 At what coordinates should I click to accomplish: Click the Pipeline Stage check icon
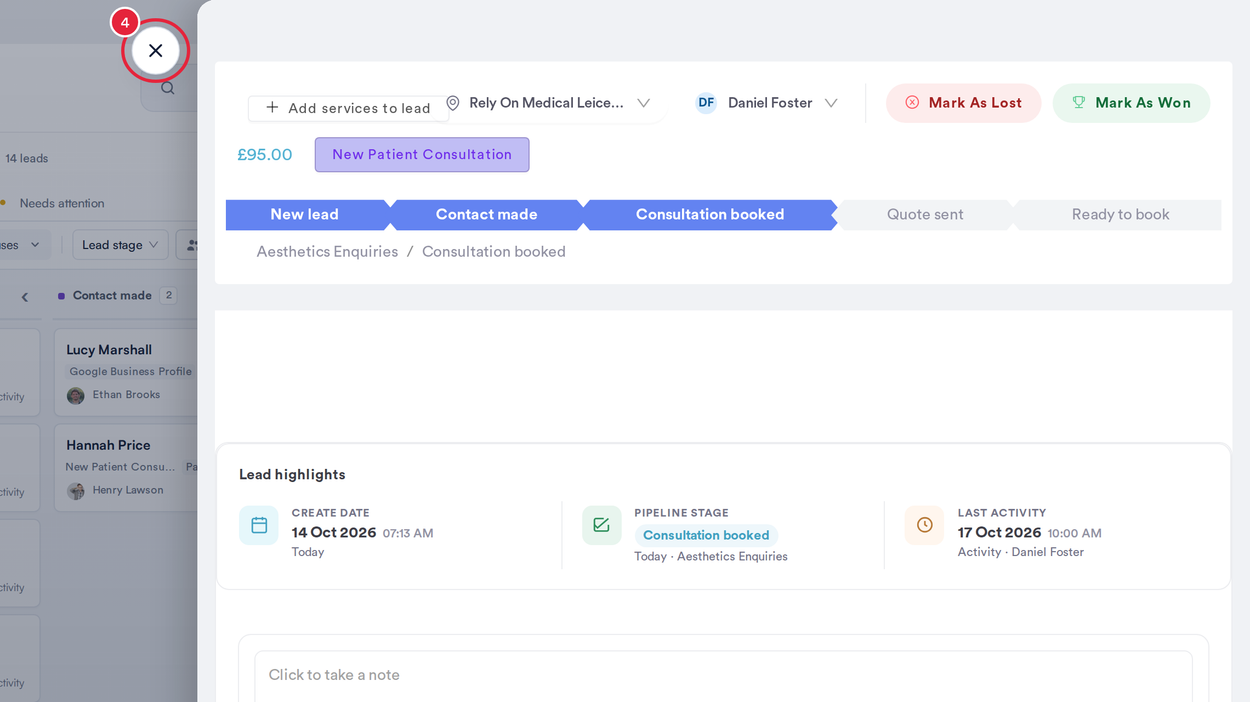click(601, 525)
